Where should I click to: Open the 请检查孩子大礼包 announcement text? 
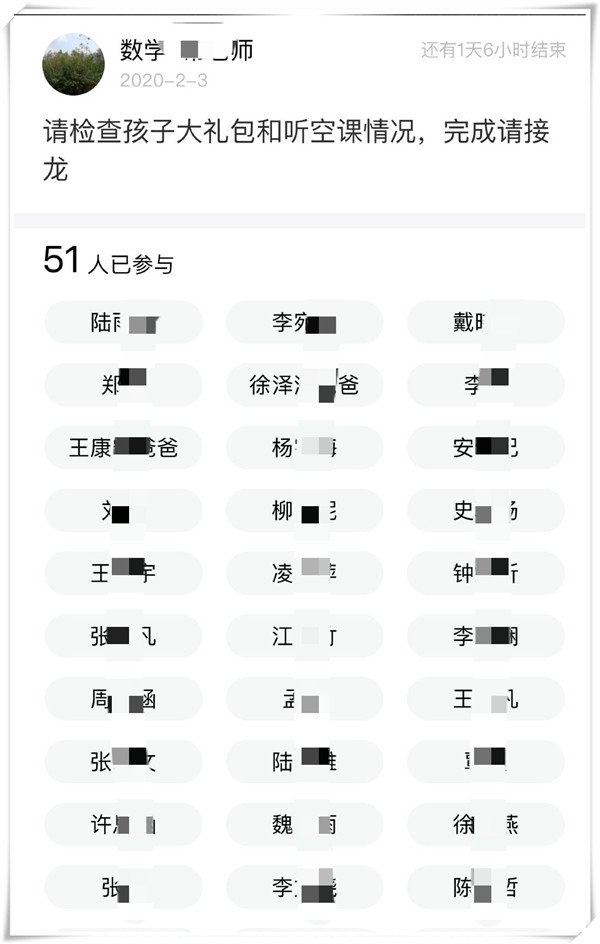[296, 151]
